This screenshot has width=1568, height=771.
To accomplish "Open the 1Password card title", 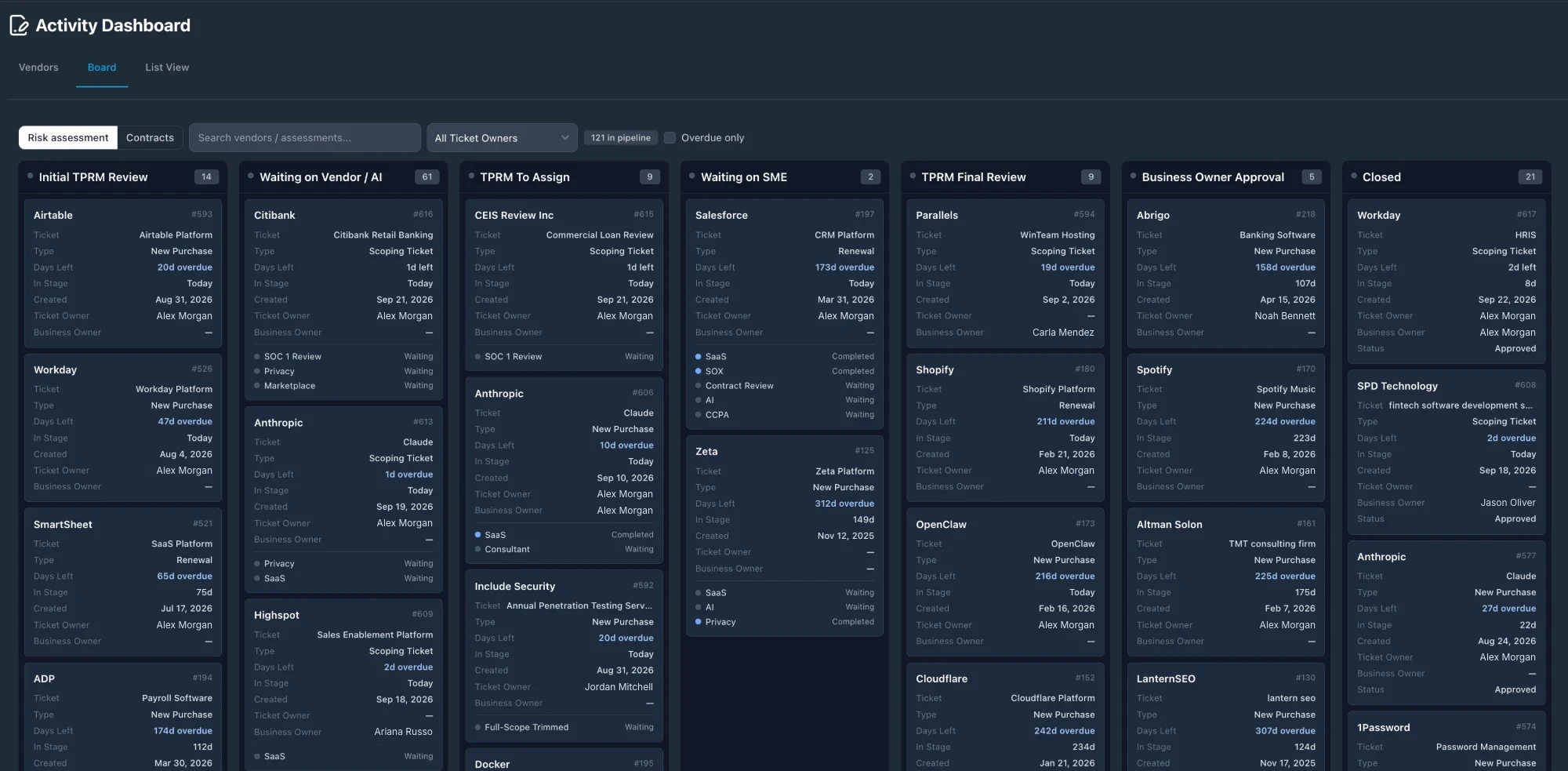I will pyautogui.click(x=1383, y=728).
